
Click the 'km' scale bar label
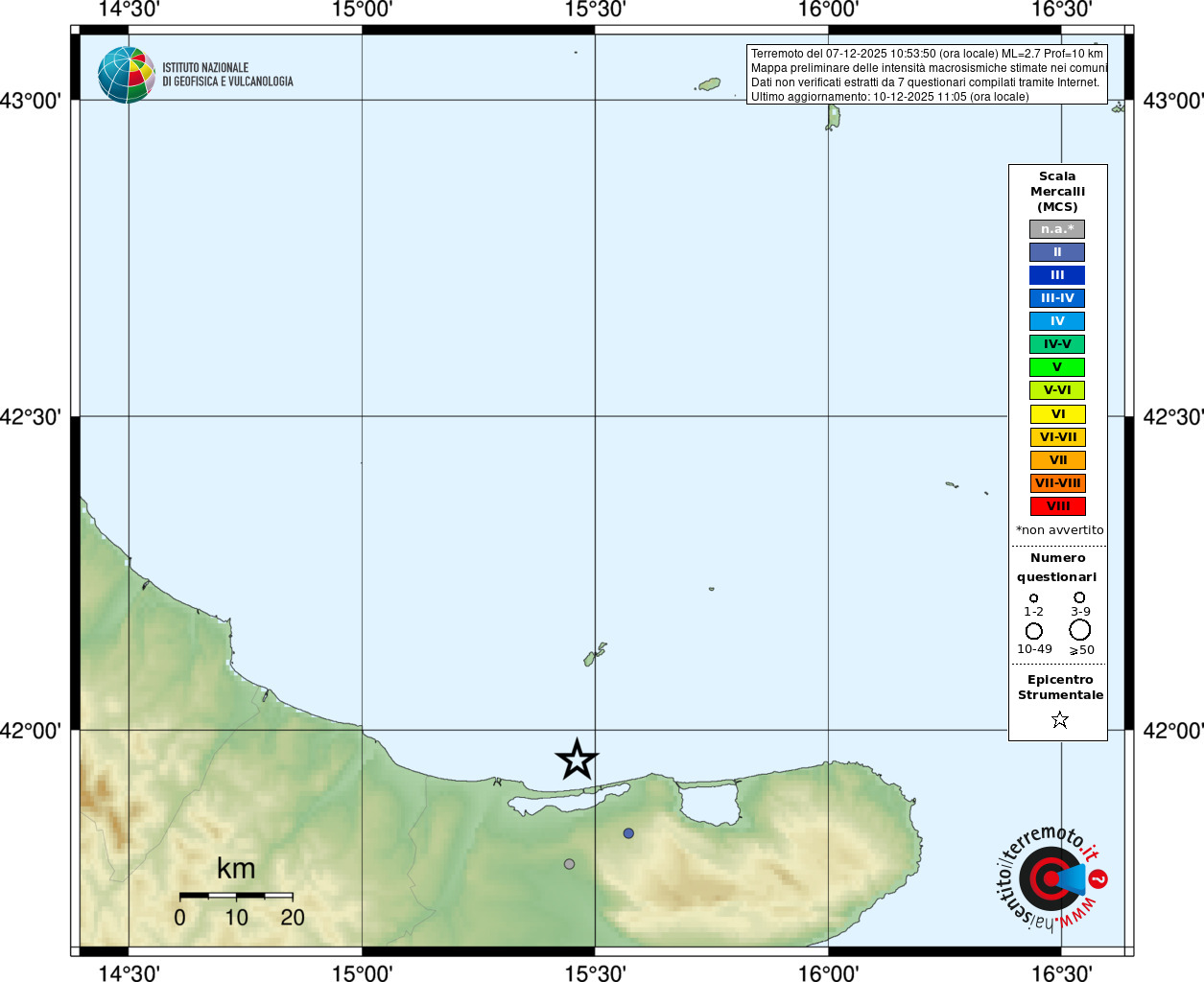click(236, 869)
